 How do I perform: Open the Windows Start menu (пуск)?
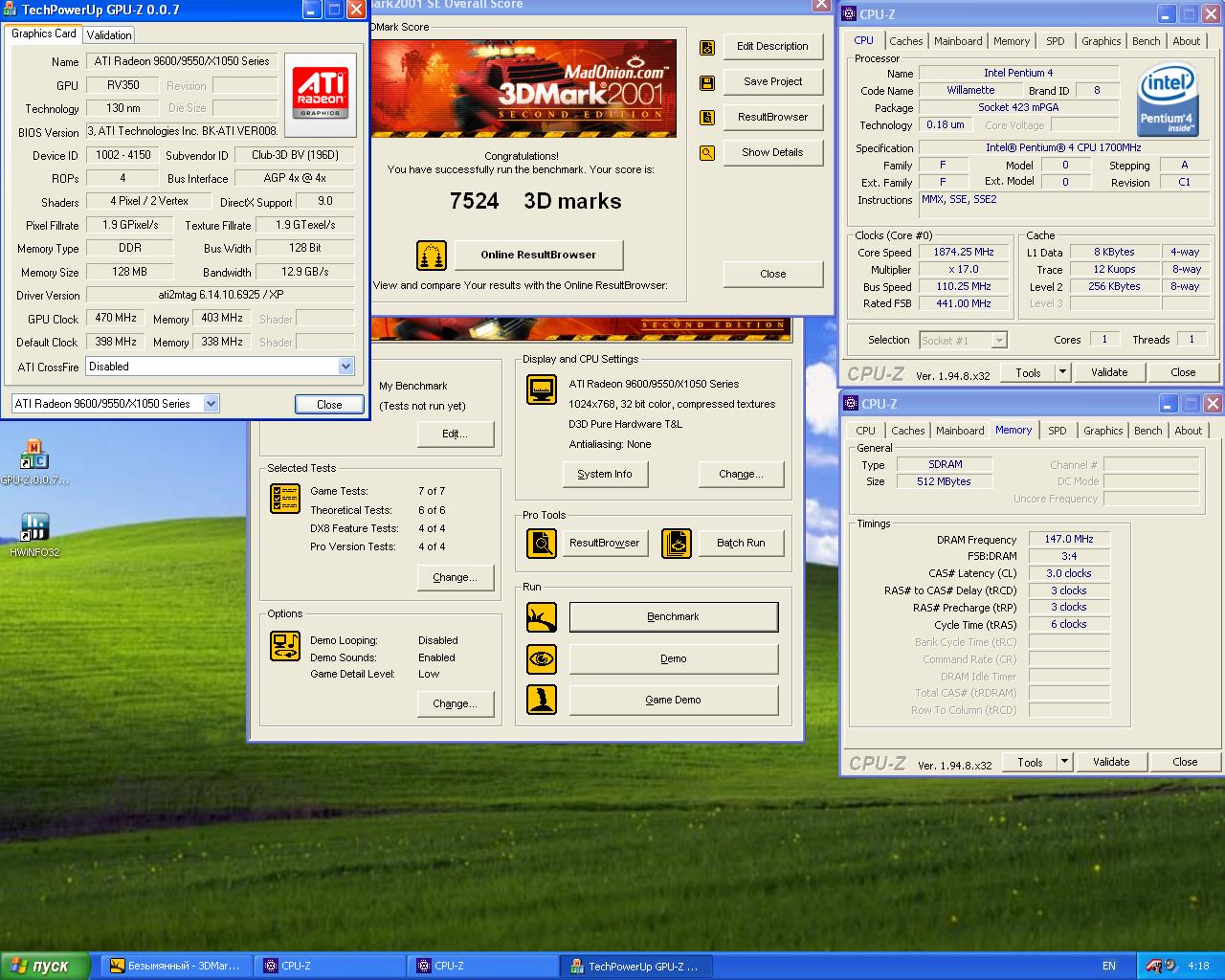(45, 966)
